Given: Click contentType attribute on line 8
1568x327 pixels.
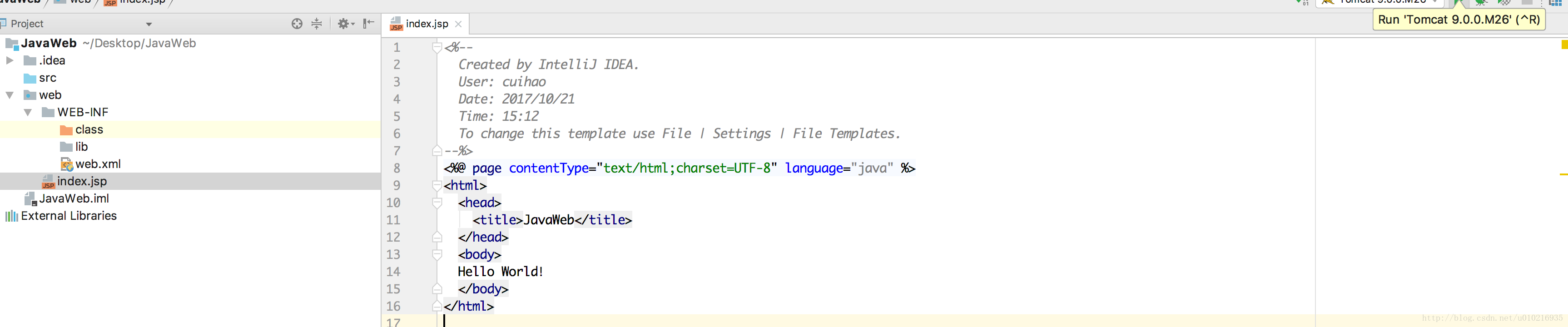Looking at the screenshot, I should click(548, 168).
